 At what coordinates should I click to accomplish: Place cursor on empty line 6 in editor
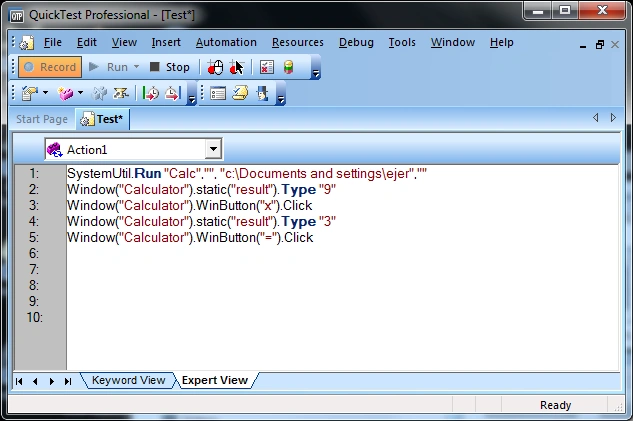click(x=342, y=253)
